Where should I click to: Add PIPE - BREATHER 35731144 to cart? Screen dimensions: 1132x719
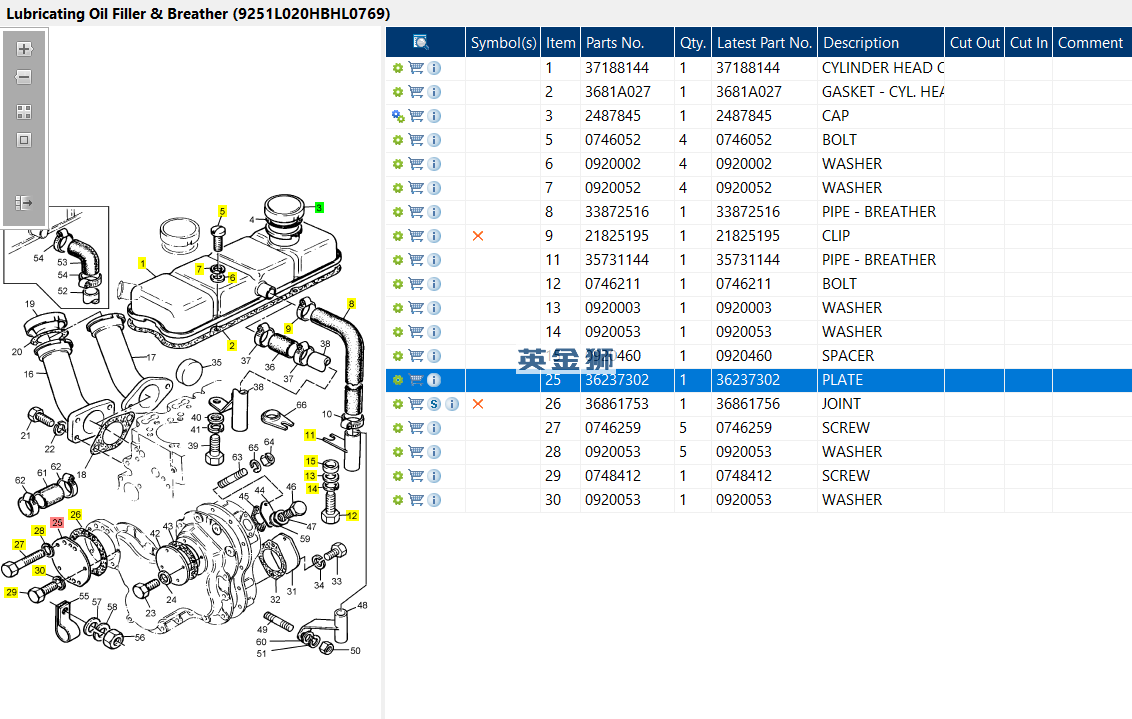[x=416, y=260]
